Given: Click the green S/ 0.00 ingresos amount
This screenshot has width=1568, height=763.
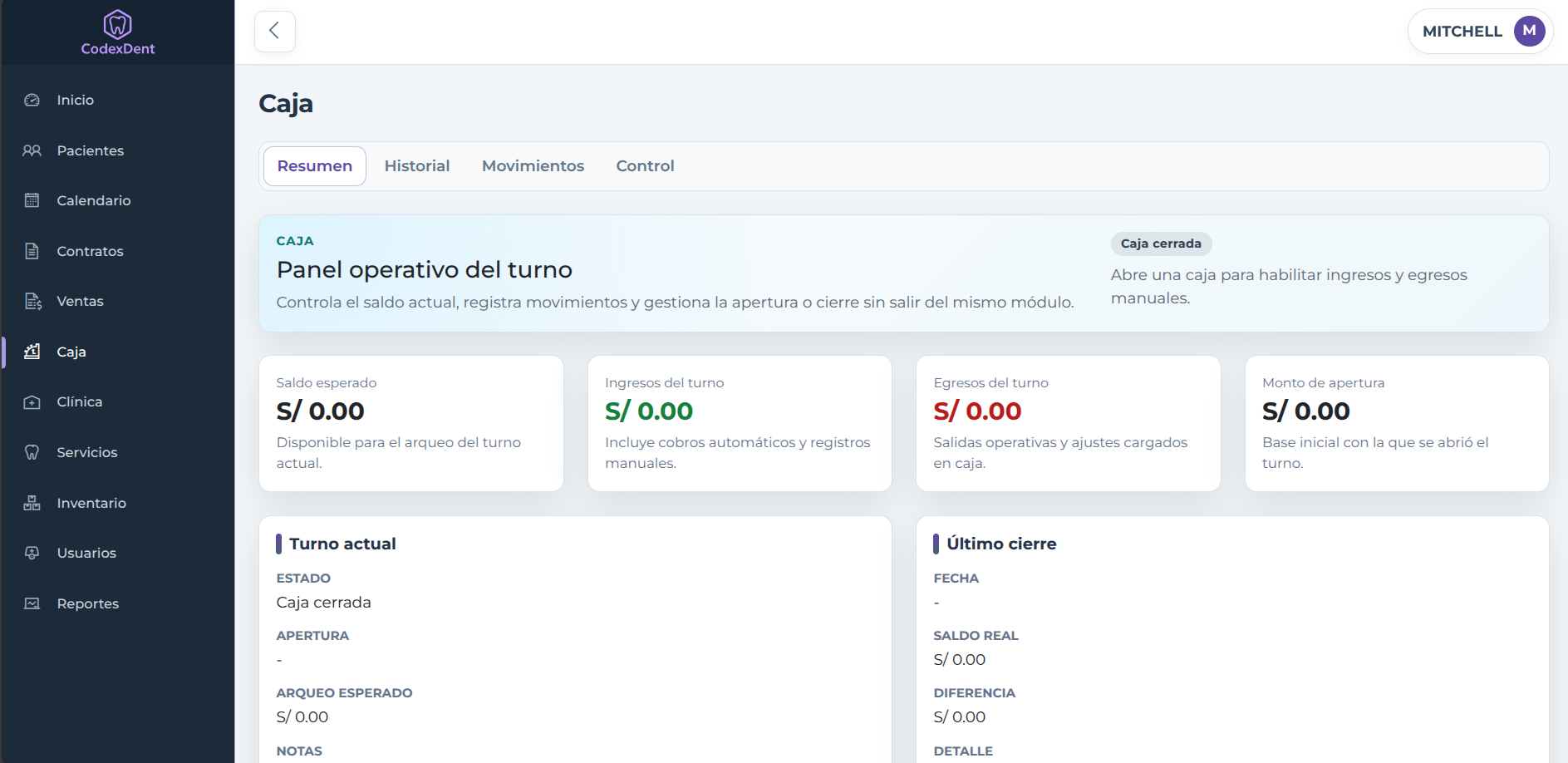Looking at the screenshot, I should tap(649, 411).
